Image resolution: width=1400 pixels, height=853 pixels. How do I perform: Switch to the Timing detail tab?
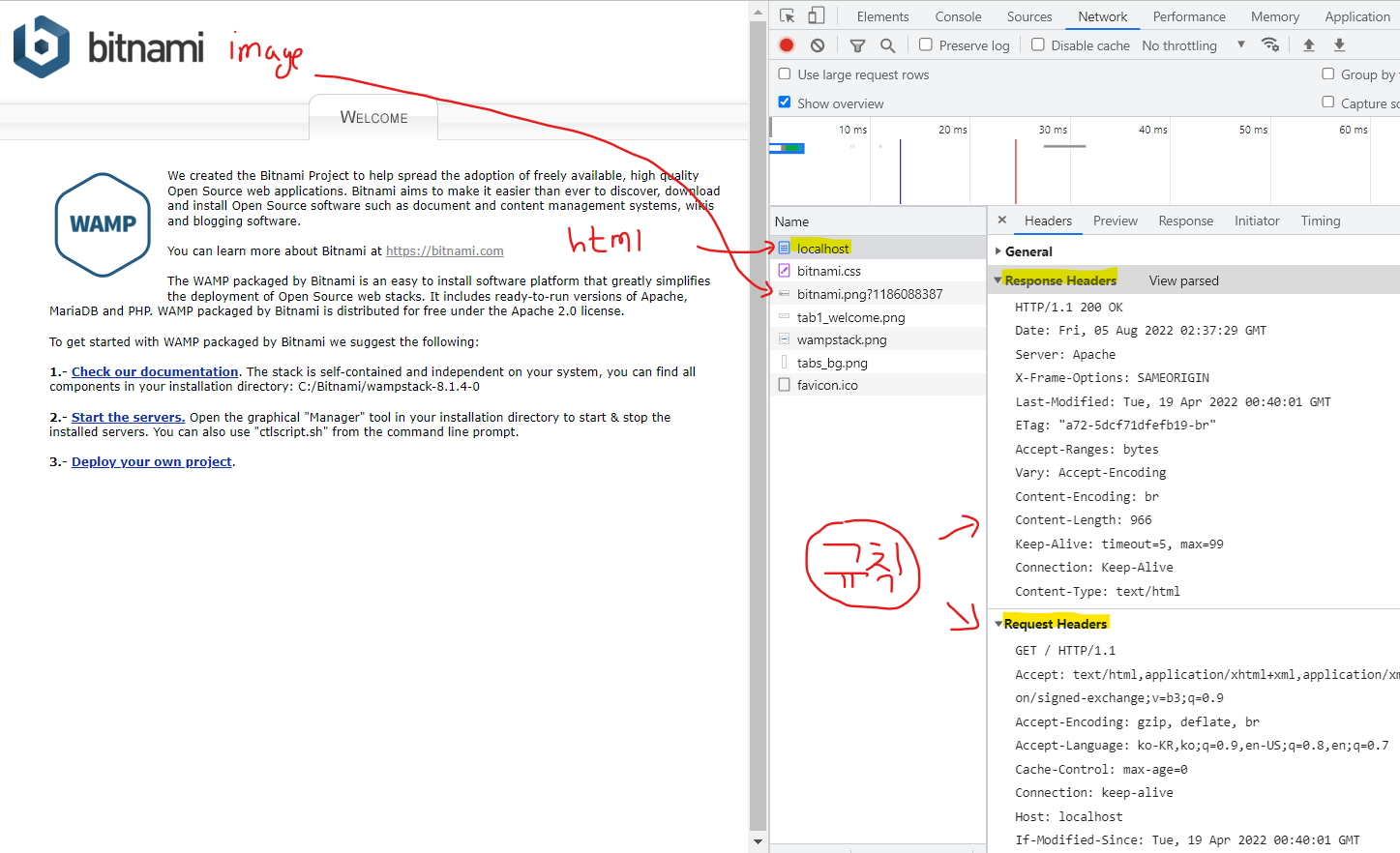pyautogui.click(x=1321, y=221)
